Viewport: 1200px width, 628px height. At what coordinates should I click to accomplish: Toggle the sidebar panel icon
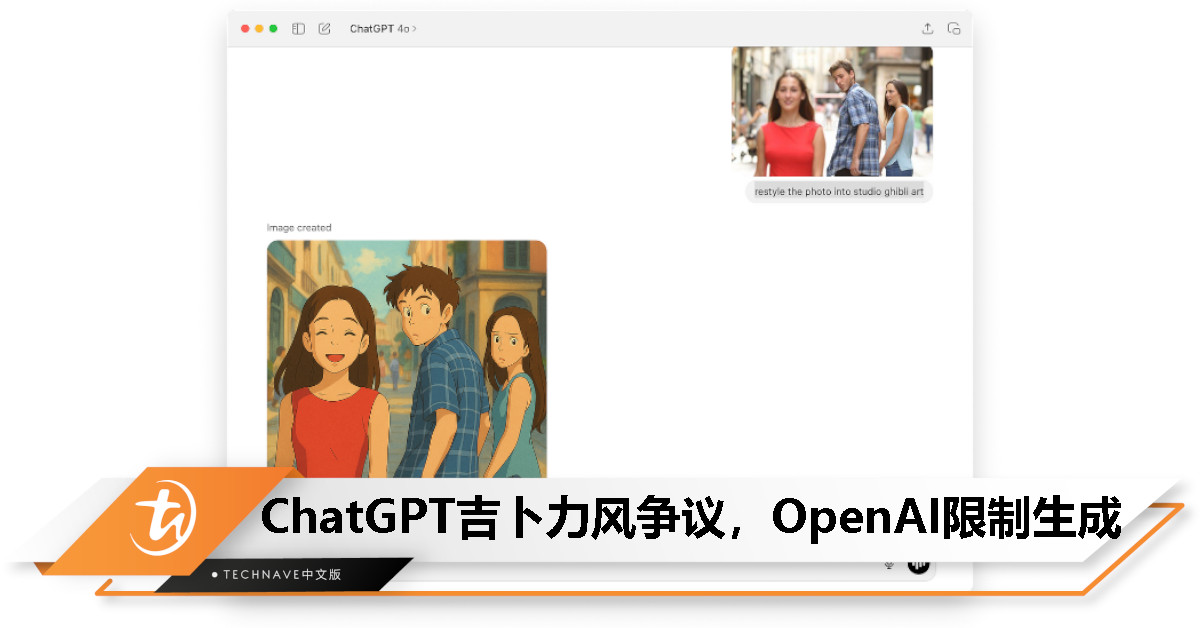pyautogui.click(x=298, y=29)
